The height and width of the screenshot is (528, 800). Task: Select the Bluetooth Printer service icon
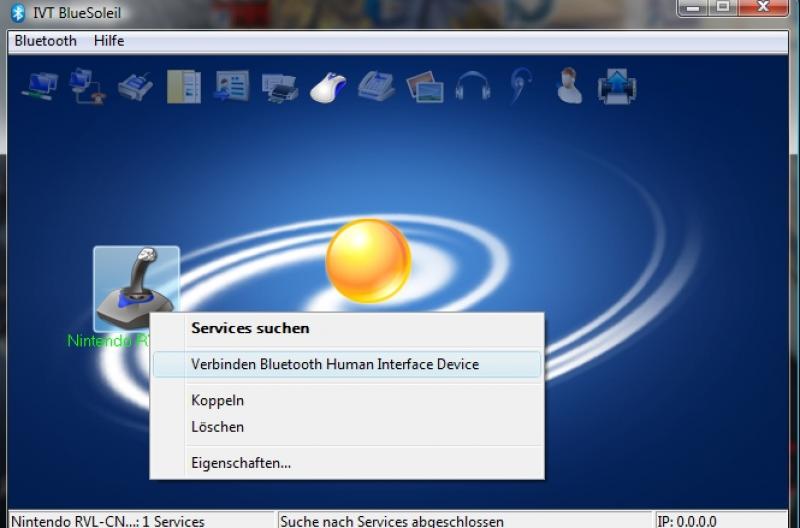(280, 87)
